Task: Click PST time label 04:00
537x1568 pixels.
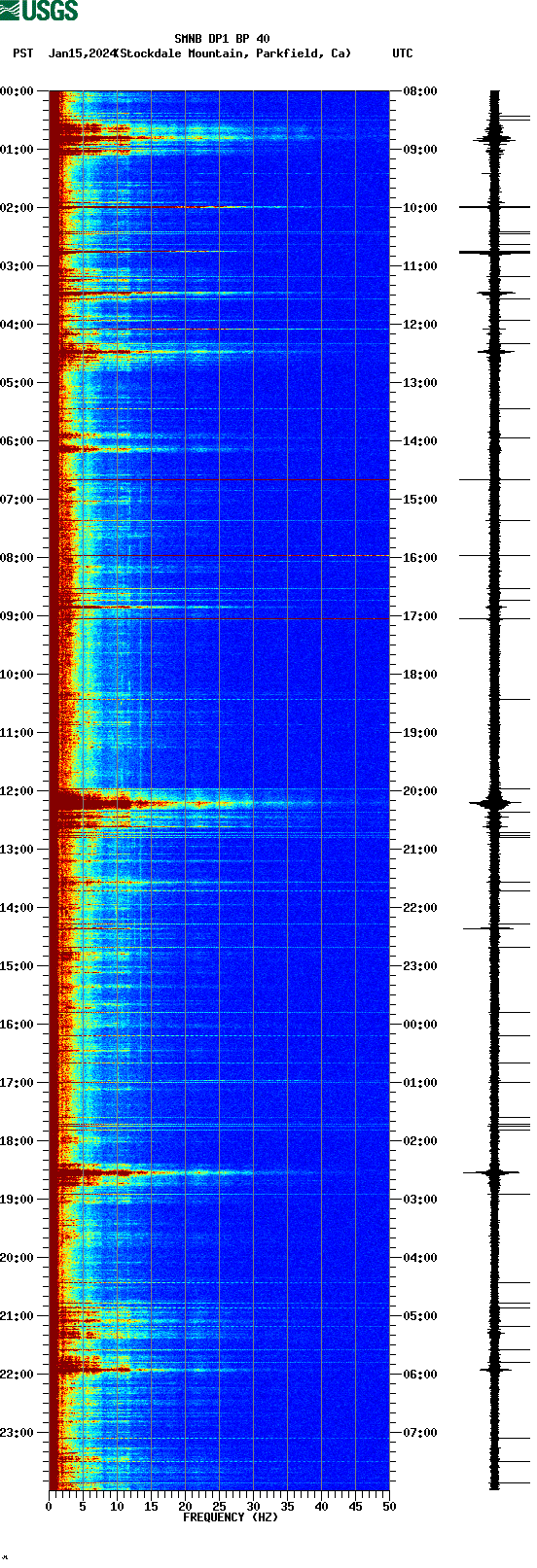Action: pos(17,325)
